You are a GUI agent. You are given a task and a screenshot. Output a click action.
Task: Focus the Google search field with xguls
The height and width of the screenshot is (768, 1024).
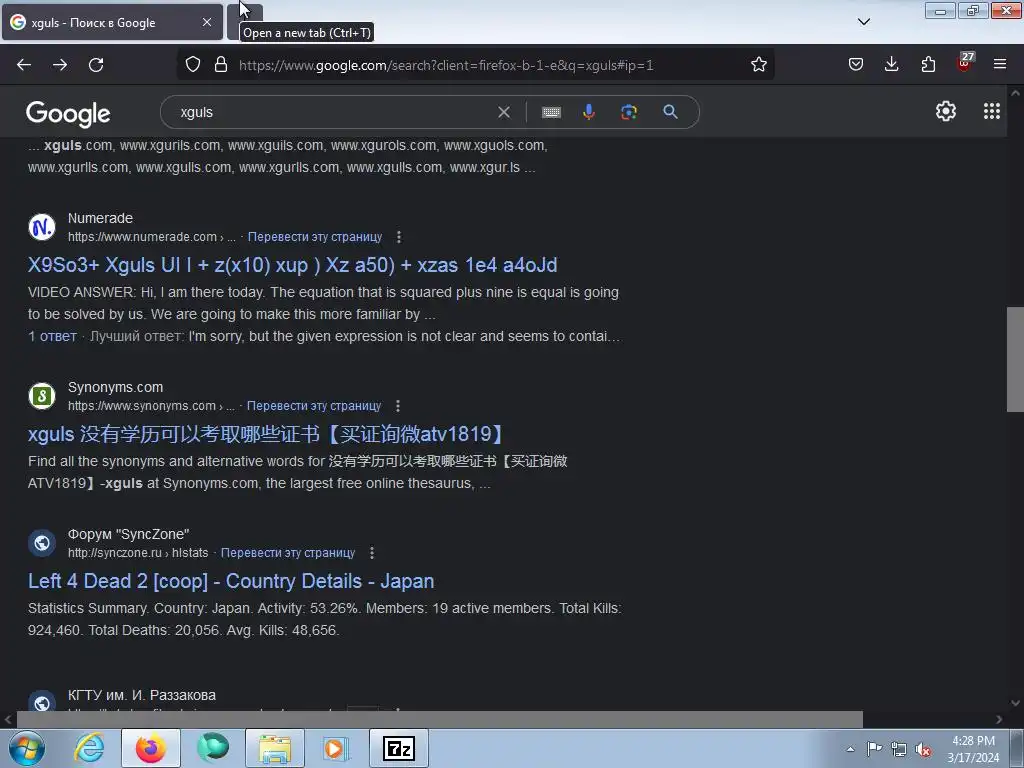(333, 112)
